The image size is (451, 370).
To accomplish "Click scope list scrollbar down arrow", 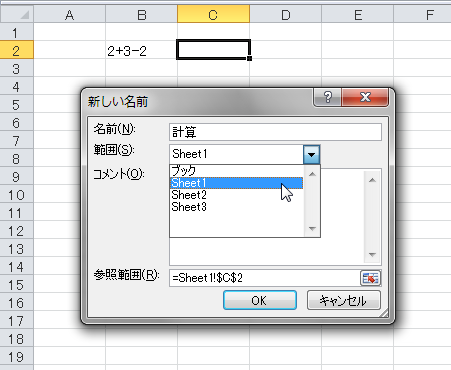I will coord(312,228).
